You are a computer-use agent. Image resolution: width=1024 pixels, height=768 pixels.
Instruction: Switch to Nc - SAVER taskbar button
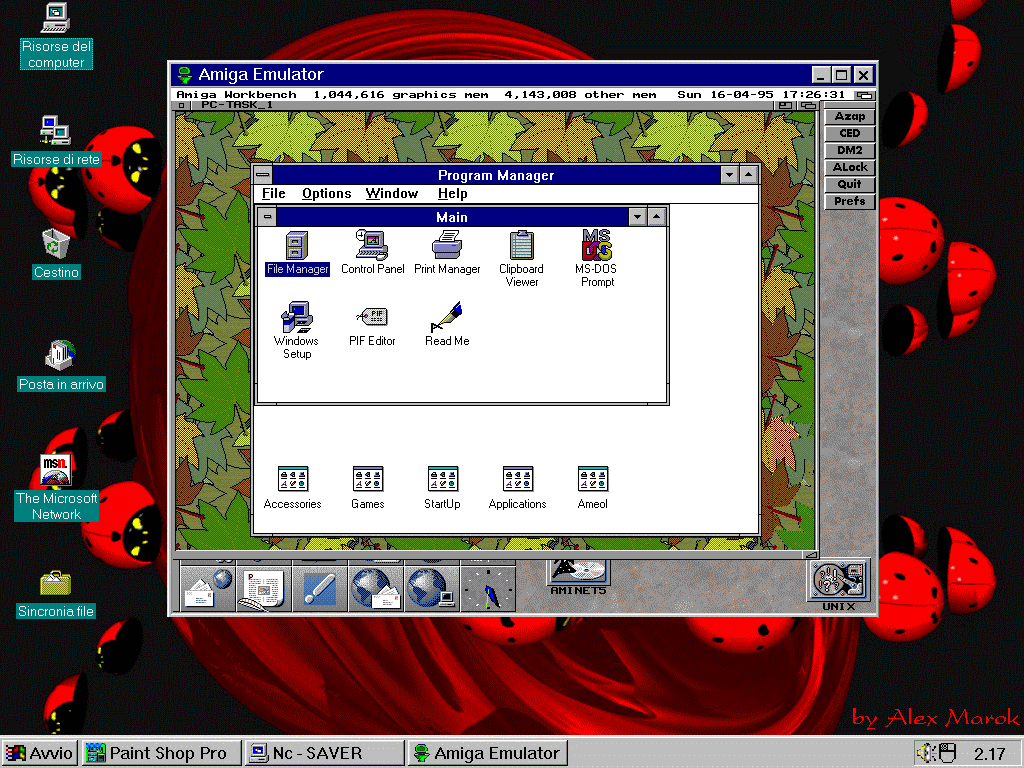[x=324, y=753]
